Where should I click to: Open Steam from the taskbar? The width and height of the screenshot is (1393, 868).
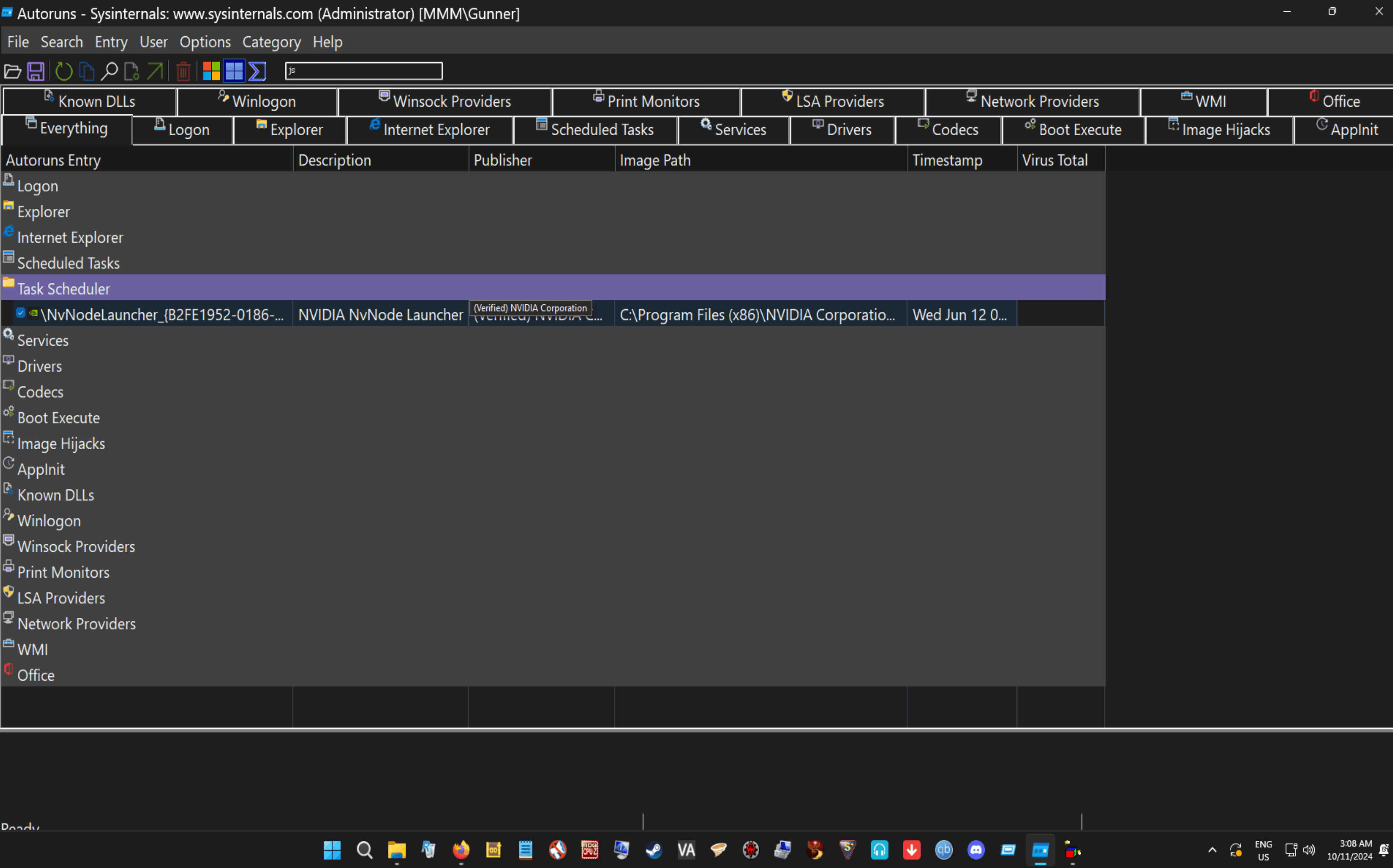(x=654, y=850)
